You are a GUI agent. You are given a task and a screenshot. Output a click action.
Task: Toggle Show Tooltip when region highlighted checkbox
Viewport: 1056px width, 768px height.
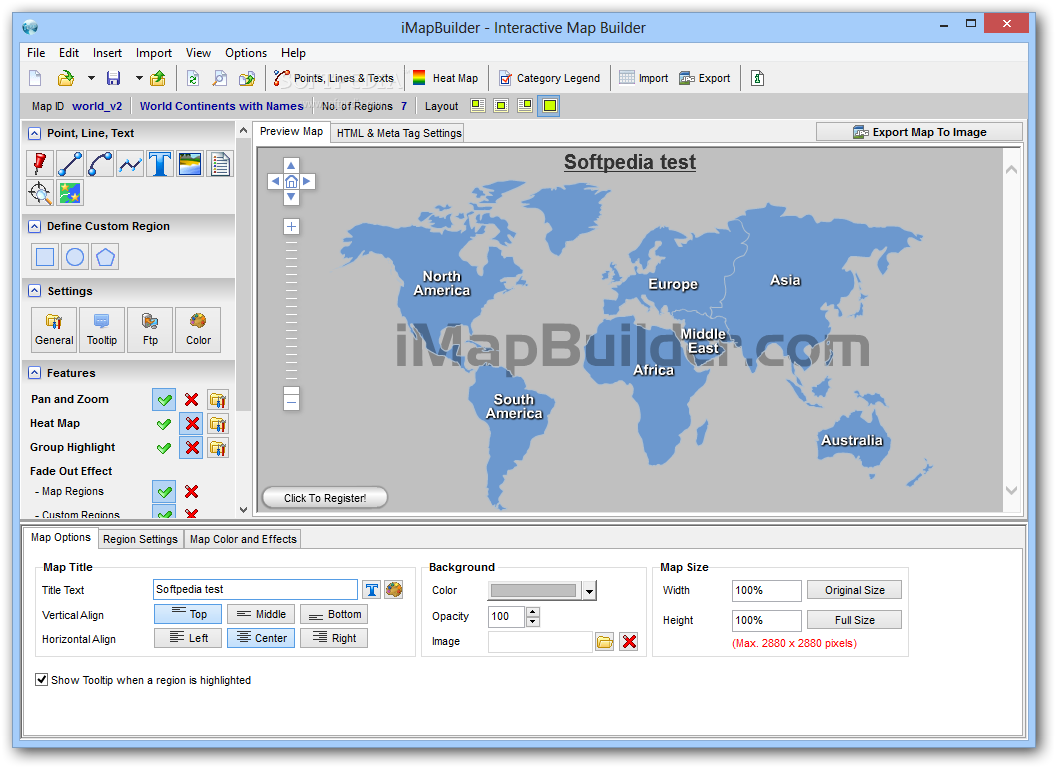[x=42, y=680]
